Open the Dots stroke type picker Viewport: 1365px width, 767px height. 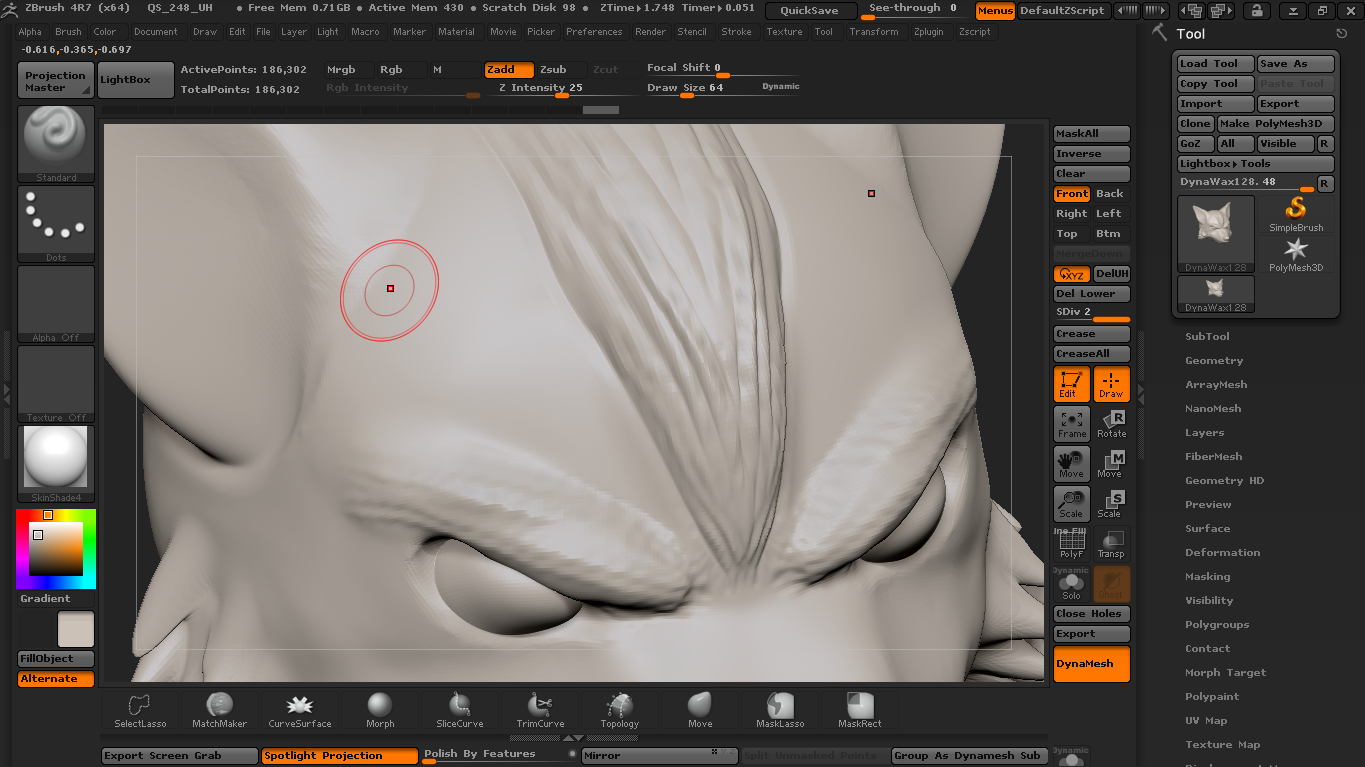(x=56, y=224)
